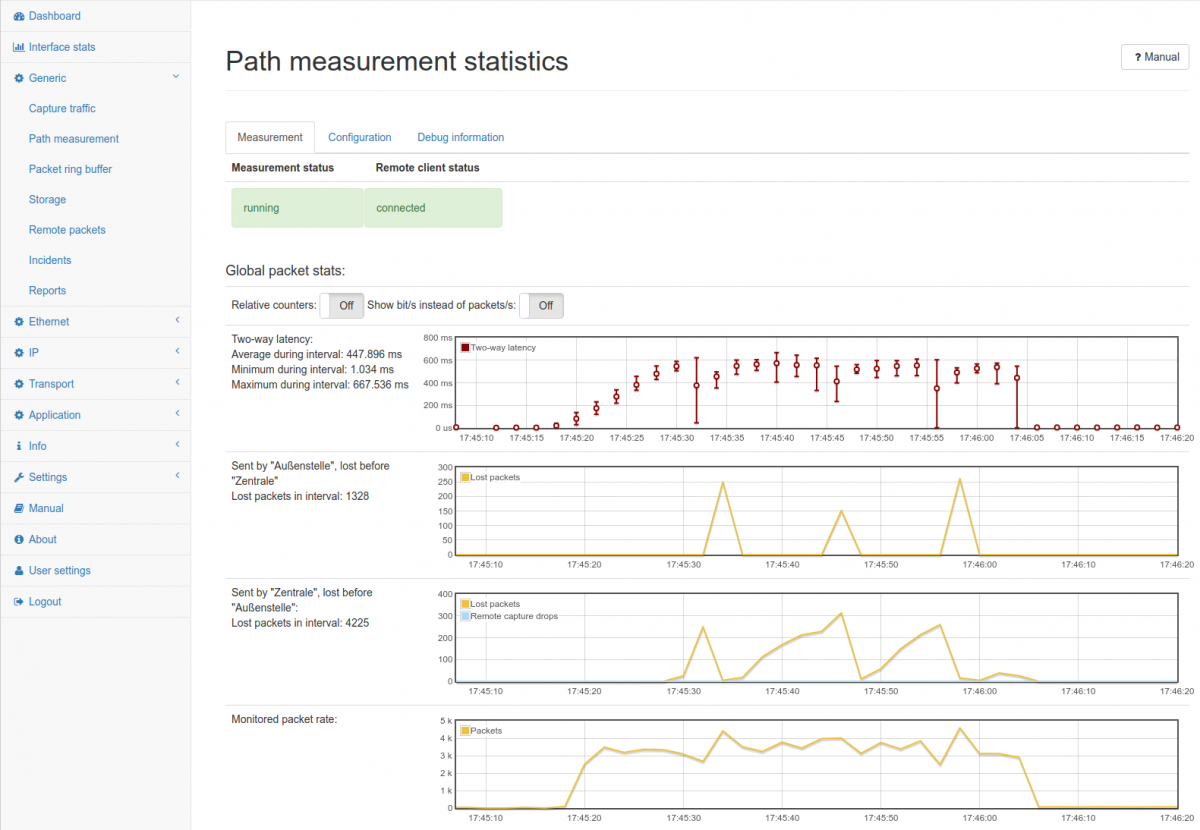The height and width of the screenshot is (830, 1200).
Task: Select the Ethernet gear icon
Action: click(x=18, y=321)
